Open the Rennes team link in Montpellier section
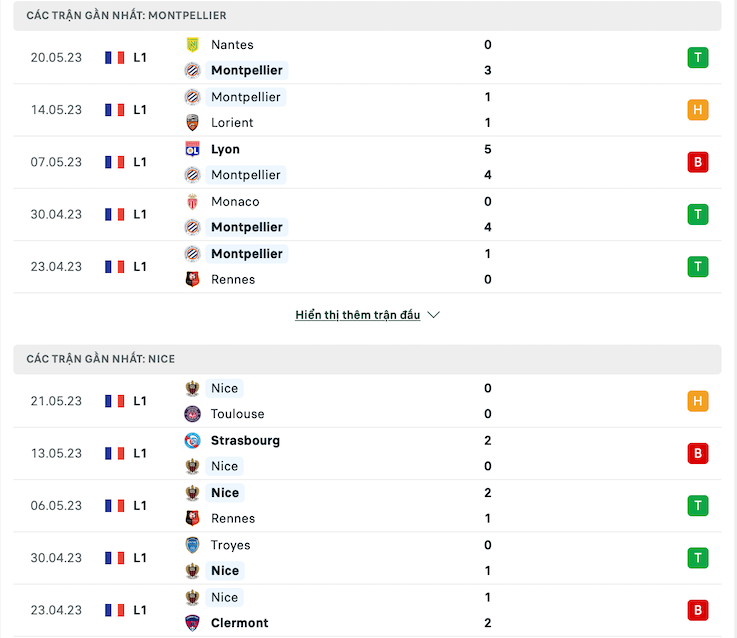The height and width of the screenshot is (638, 737). pyautogui.click(x=233, y=280)
